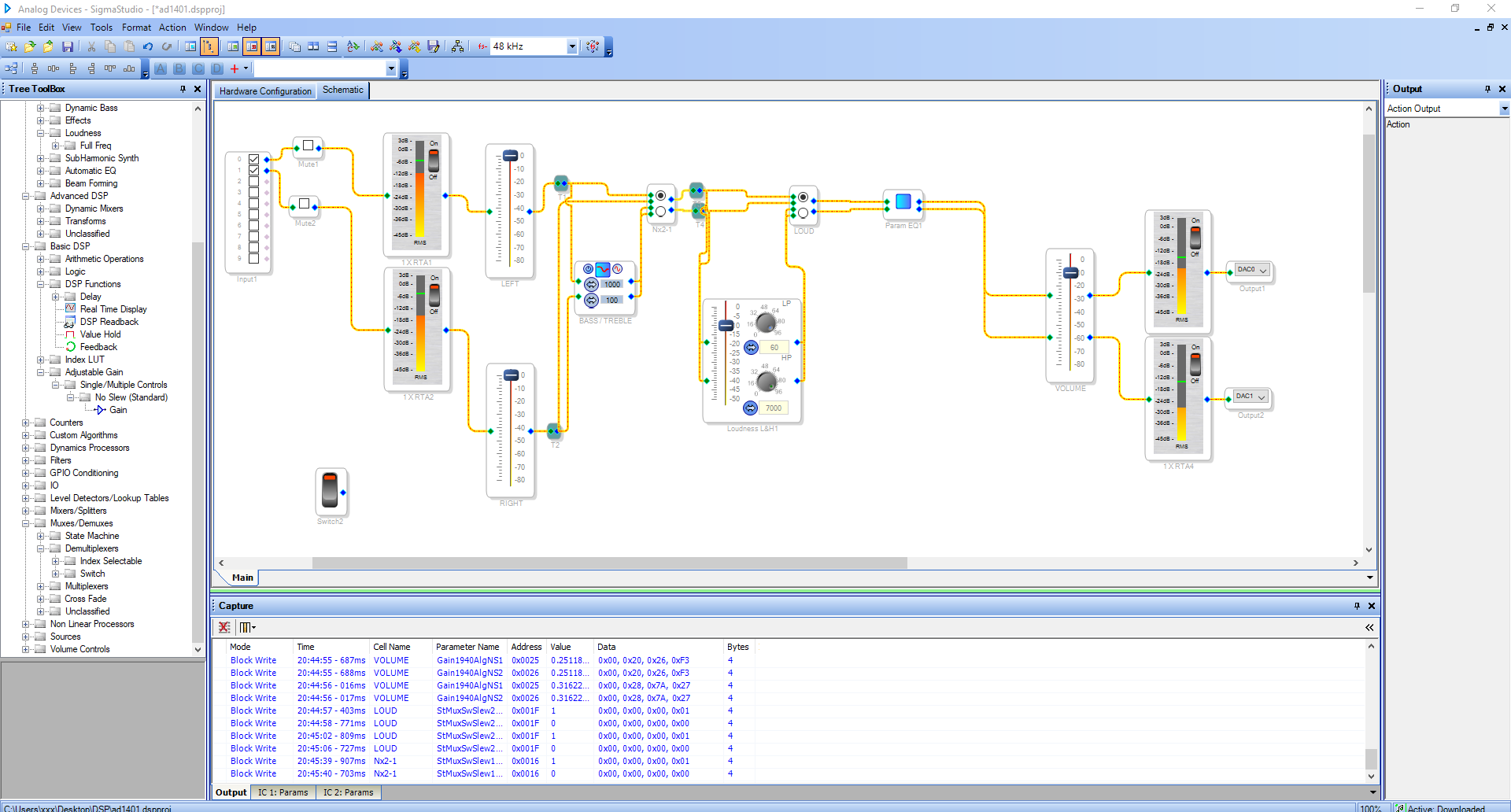Expand the Volume Controls tree node
The width and height of the screenshot is (1511, 812).
coord(26,649)
